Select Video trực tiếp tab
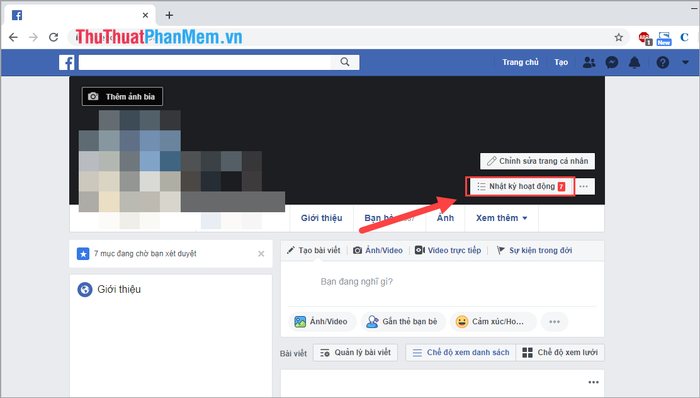 pyautogui.click(x=448, y=250)
